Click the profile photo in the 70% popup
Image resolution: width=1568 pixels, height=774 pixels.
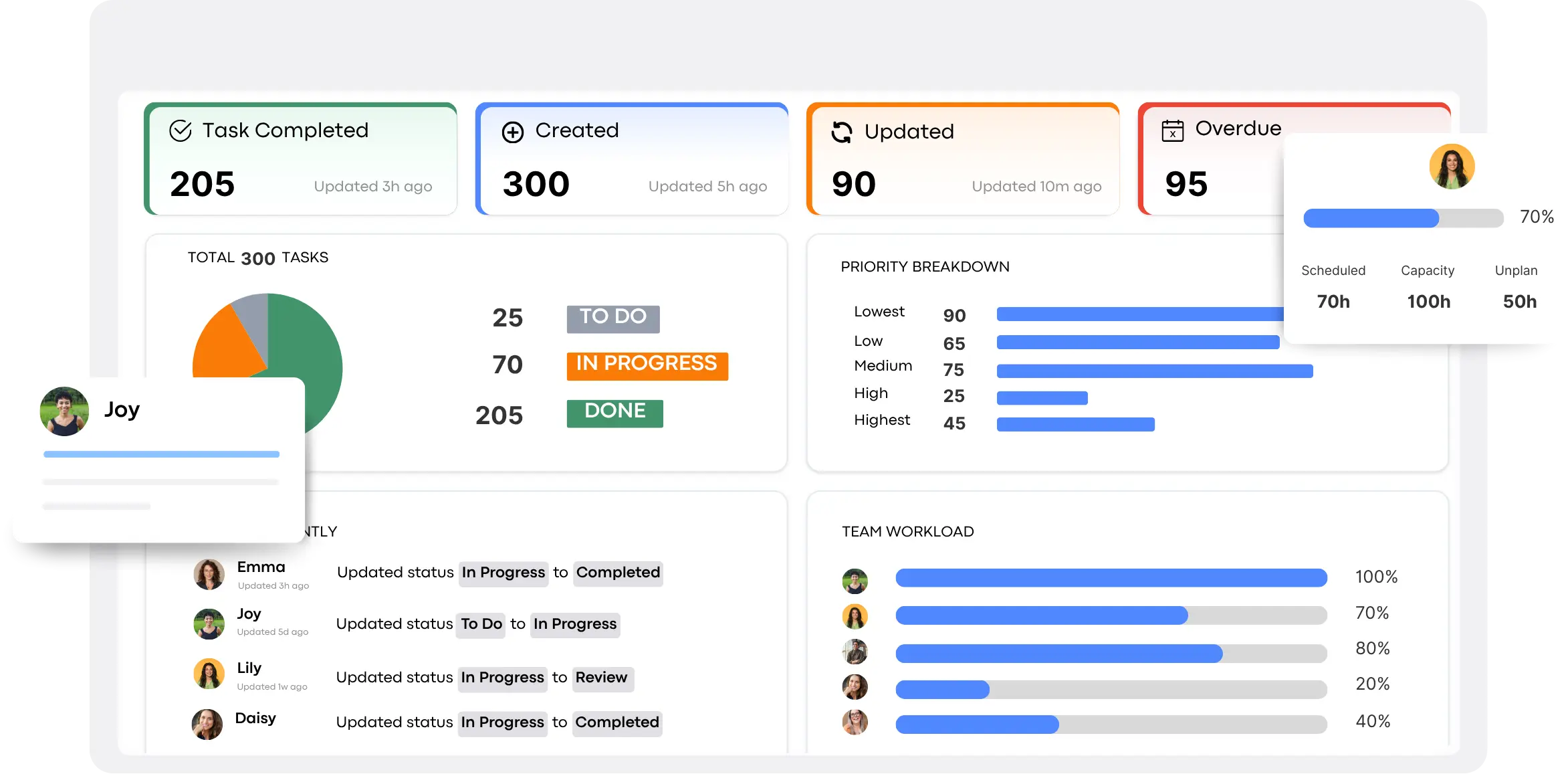(x=1452, y=167)
